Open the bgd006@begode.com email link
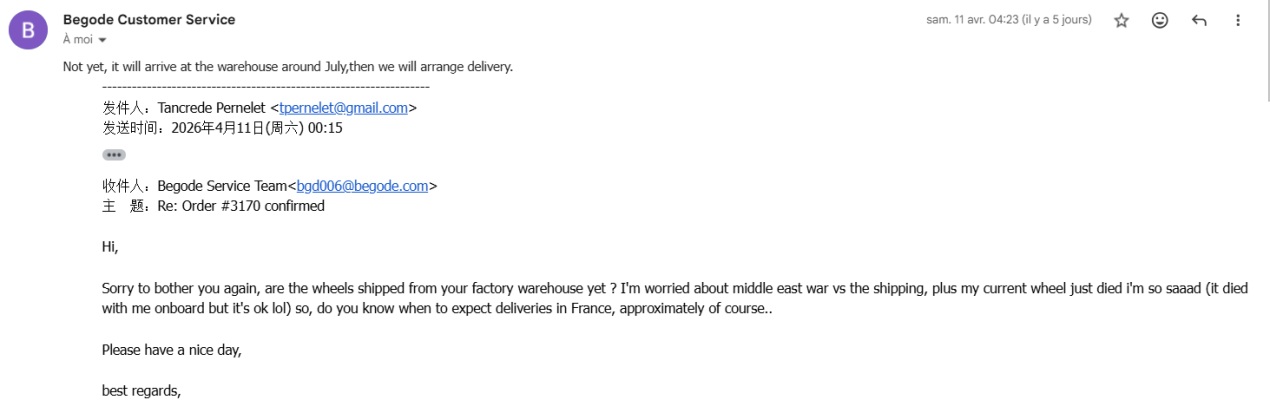 click(x=362, y=186)
